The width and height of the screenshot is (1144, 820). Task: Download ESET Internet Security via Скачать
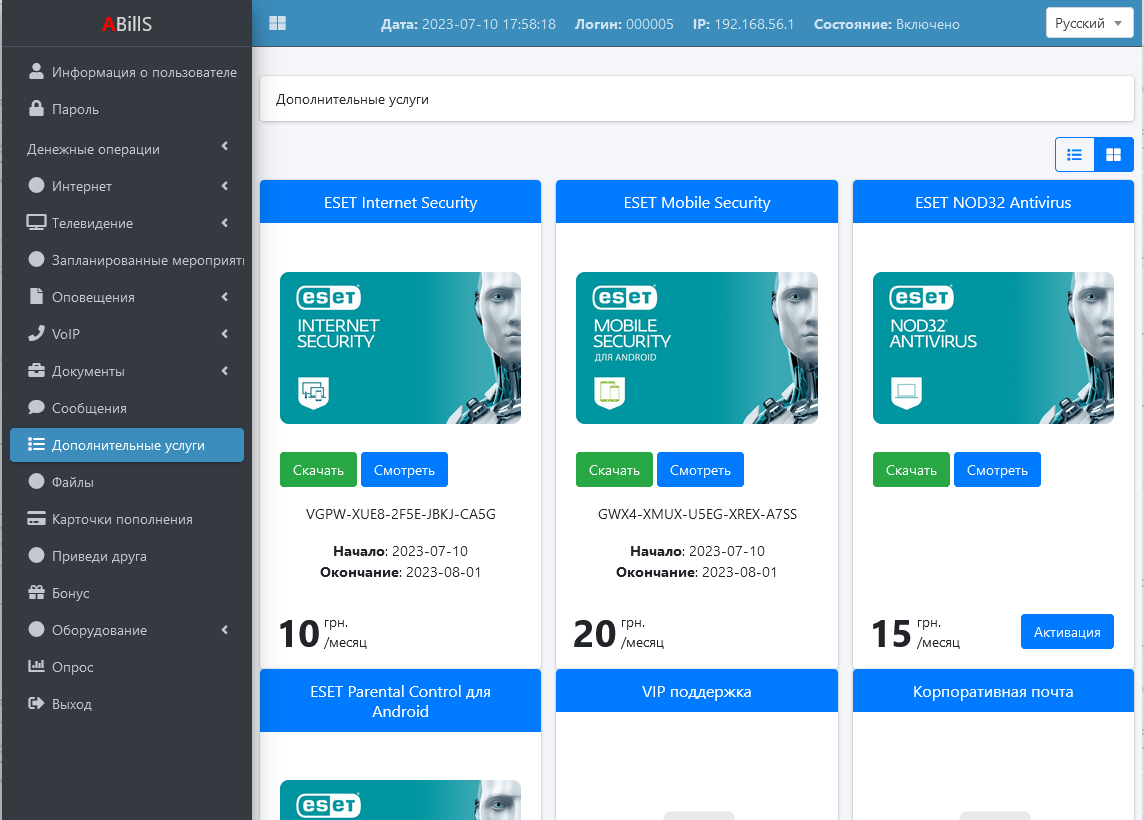318,470
